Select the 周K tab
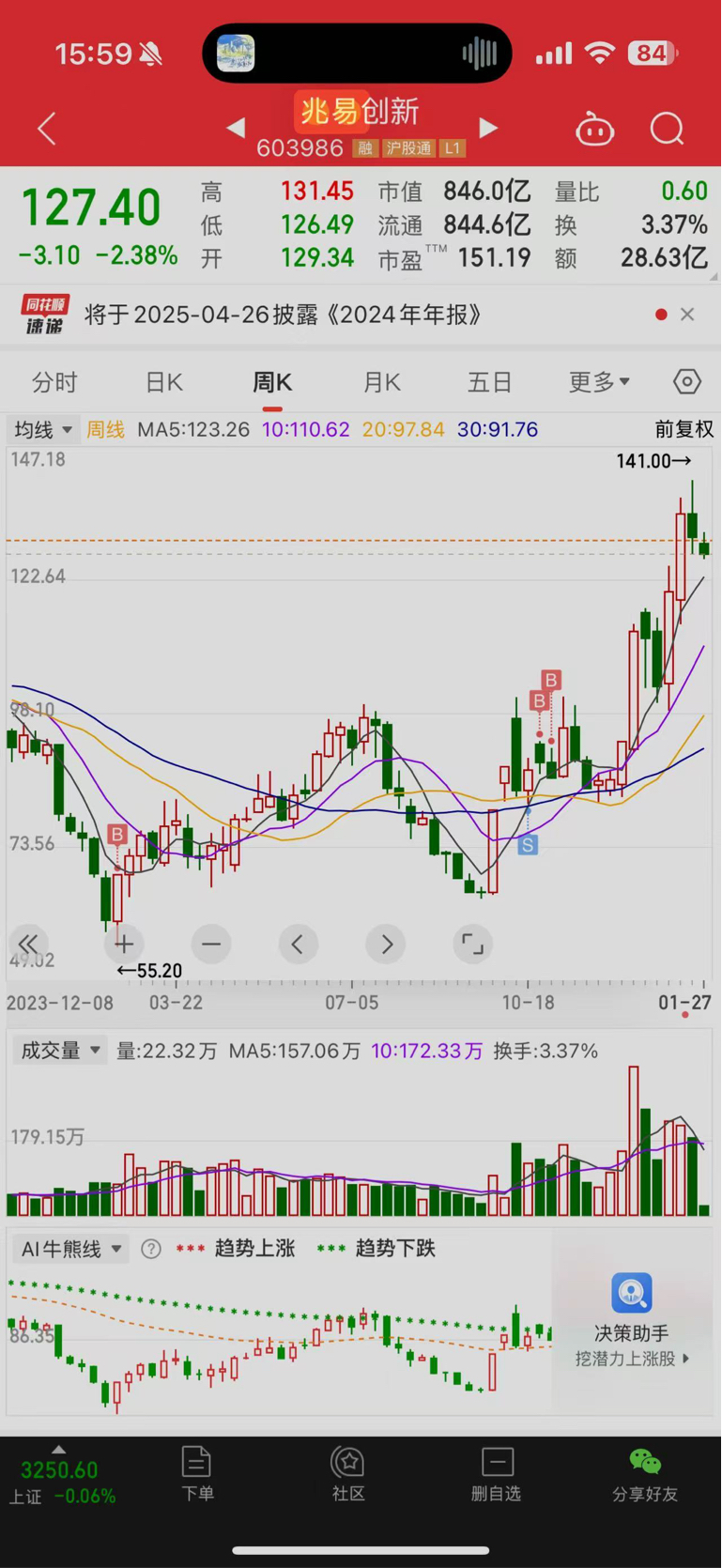This screenshot has width=722, height=1568. [272, 382]
